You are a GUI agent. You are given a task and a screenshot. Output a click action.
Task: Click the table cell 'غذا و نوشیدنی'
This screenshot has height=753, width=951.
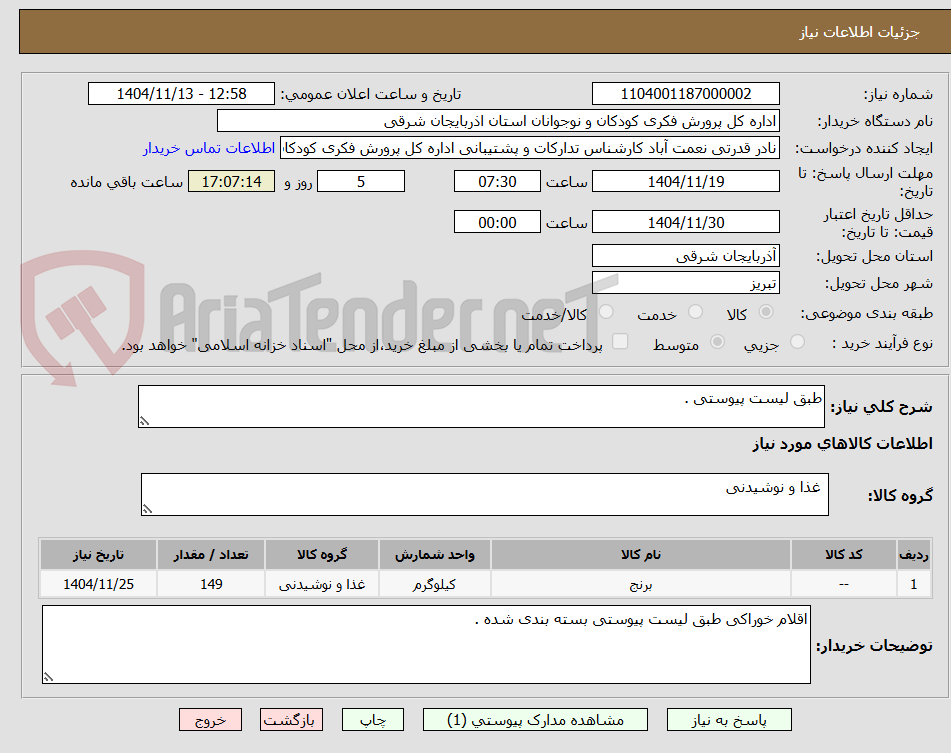coord(322,584)
